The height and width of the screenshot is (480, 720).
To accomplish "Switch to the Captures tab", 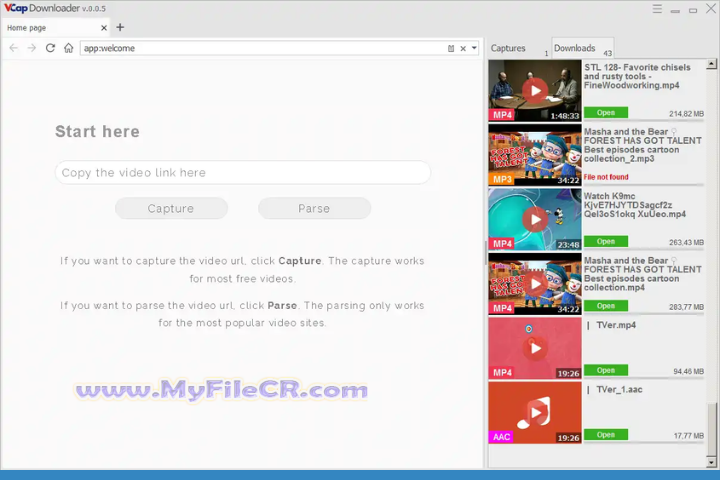I will tap(519, 48).
